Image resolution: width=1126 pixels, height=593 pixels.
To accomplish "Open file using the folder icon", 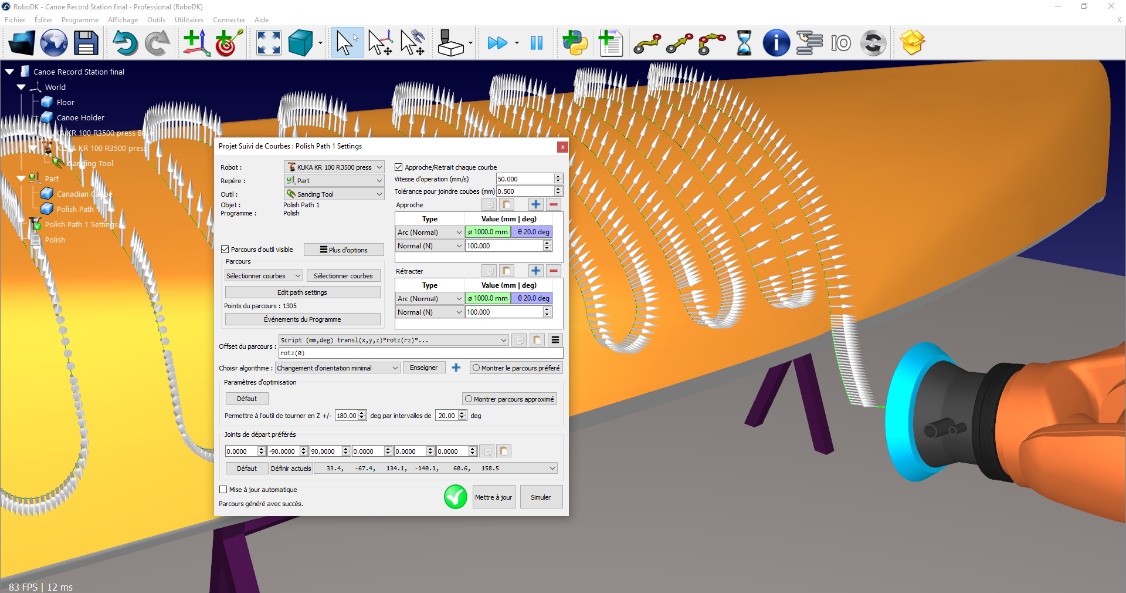I will click(x=21, y=43).
